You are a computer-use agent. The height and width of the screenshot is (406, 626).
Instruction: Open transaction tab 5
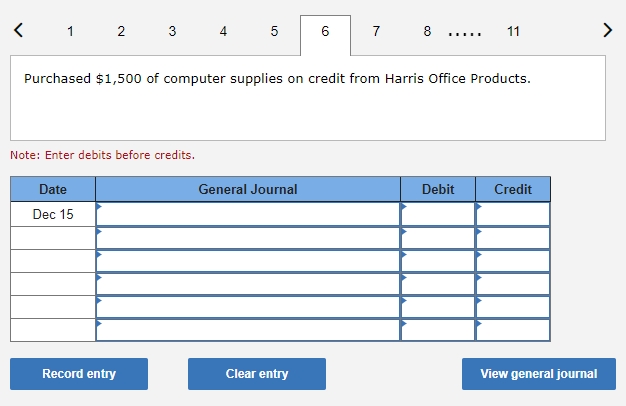(274, 31)
